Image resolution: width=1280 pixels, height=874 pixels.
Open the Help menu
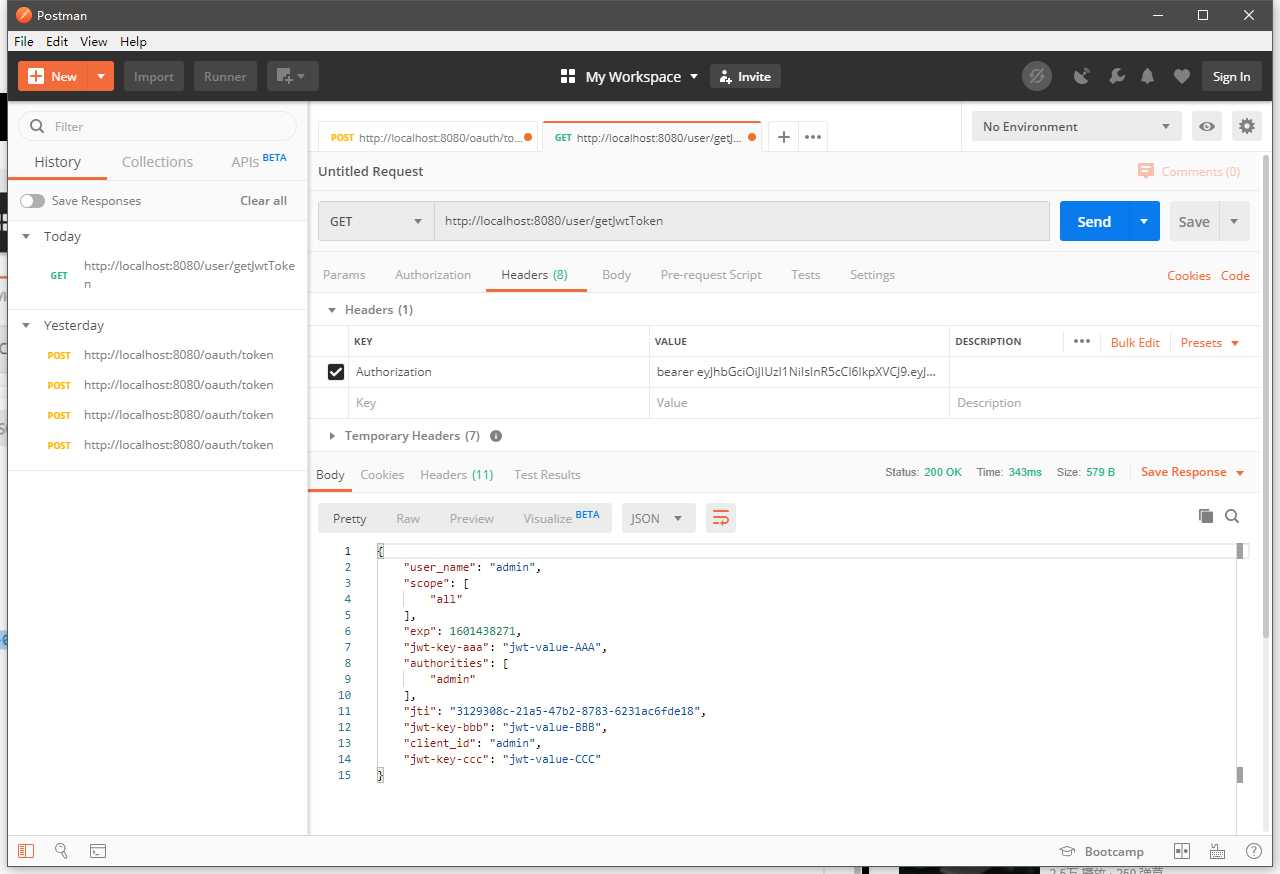(133, 41)
